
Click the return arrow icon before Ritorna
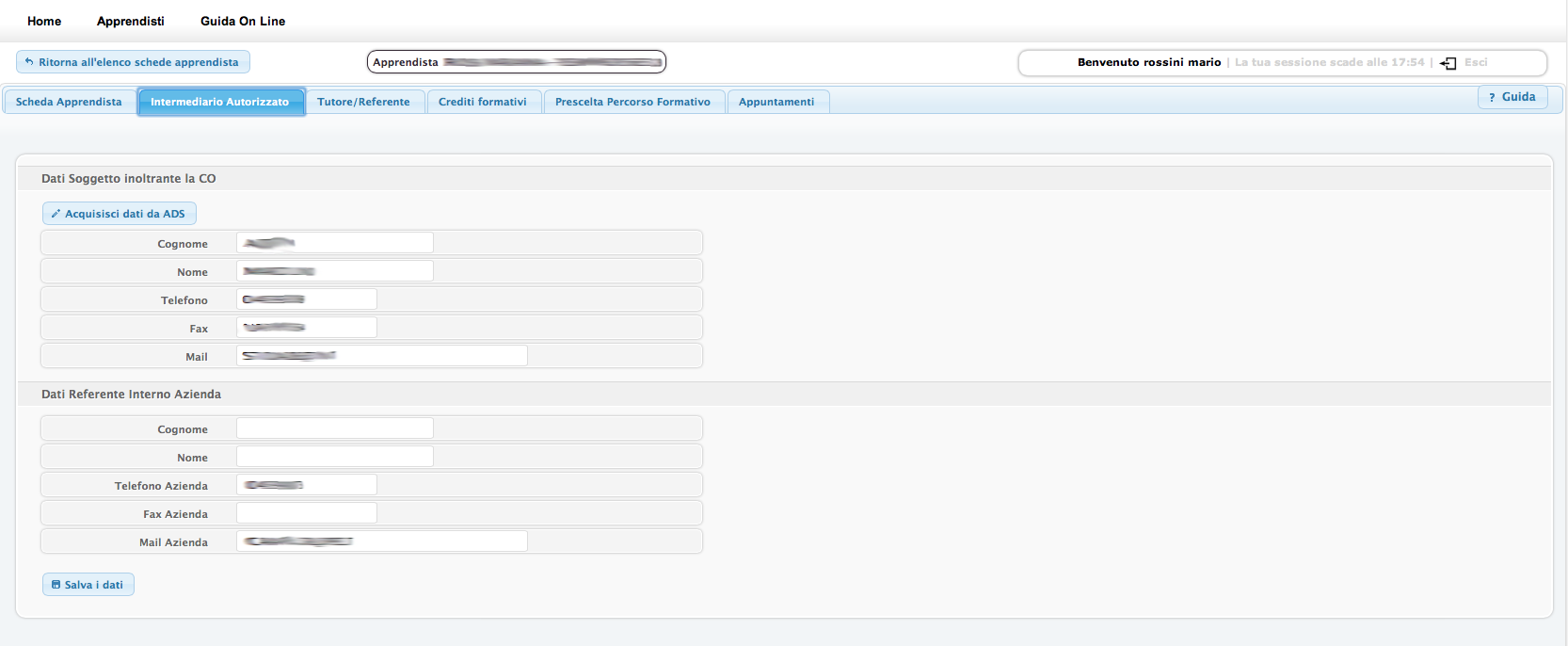tap(29, 62)
